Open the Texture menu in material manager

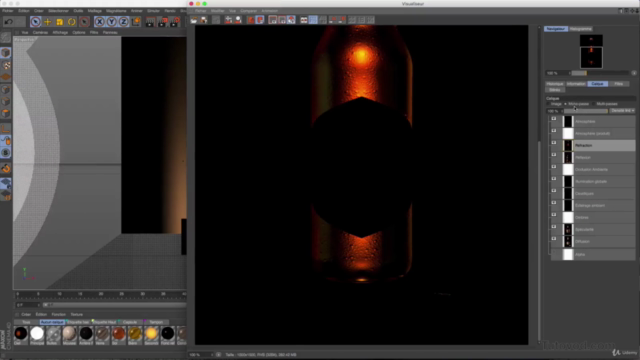pyautogui.click(x=77, y=315)
